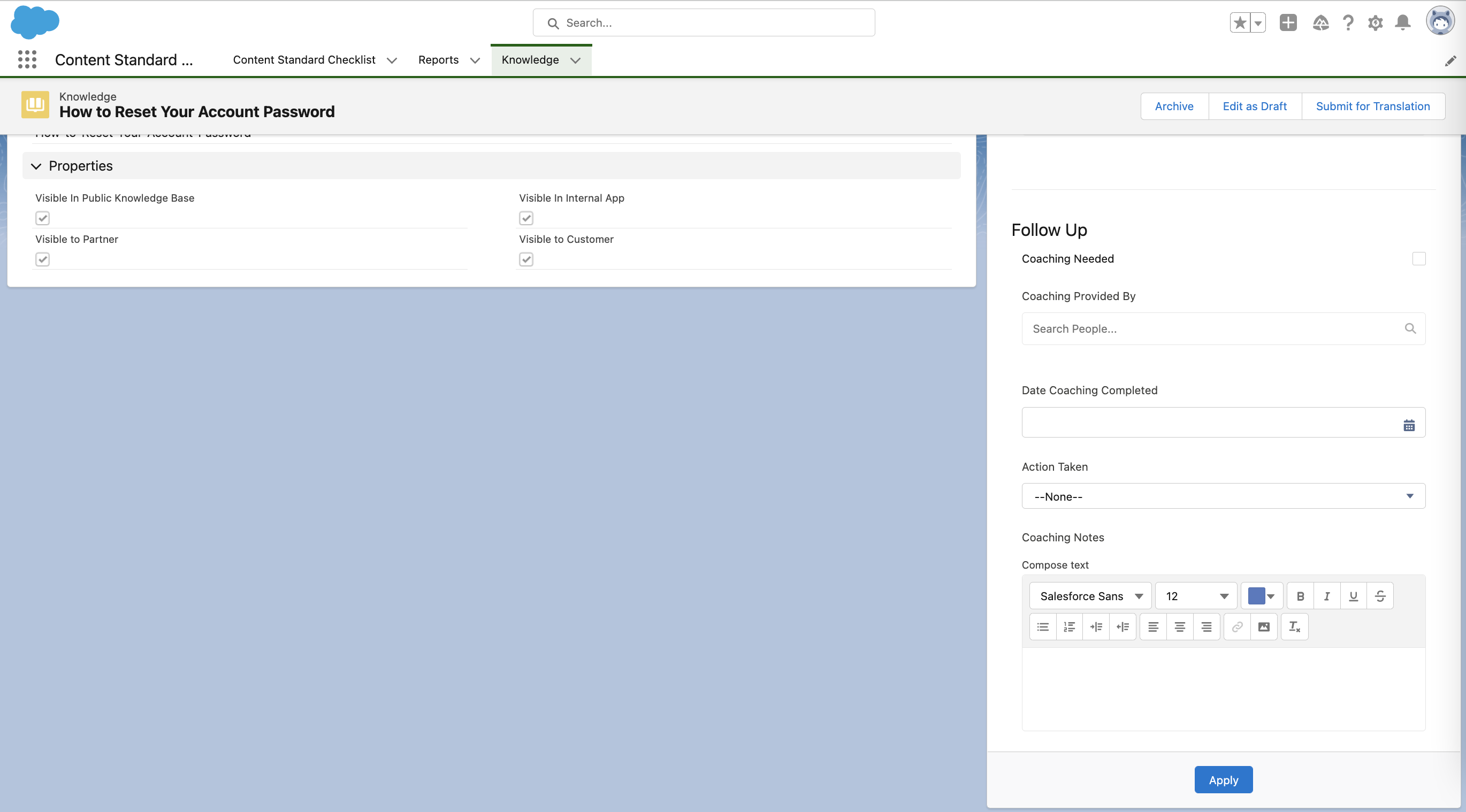Click Edit as Draft button
Screen dimensions: 1466x812
[x=1254, y=106]
